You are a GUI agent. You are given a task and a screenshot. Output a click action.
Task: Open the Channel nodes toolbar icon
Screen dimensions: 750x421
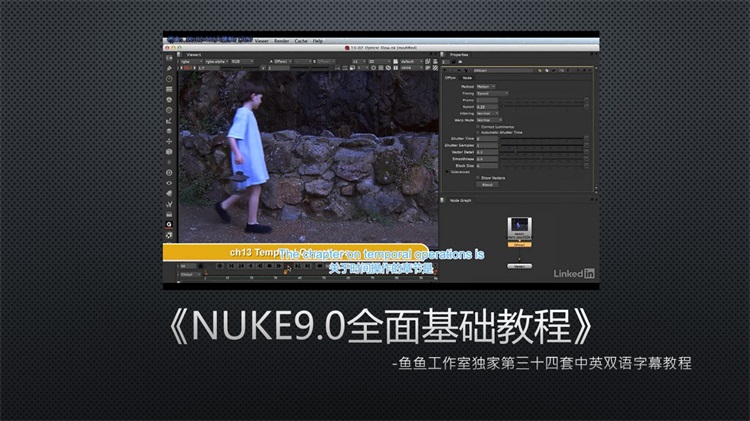[169, 89]
